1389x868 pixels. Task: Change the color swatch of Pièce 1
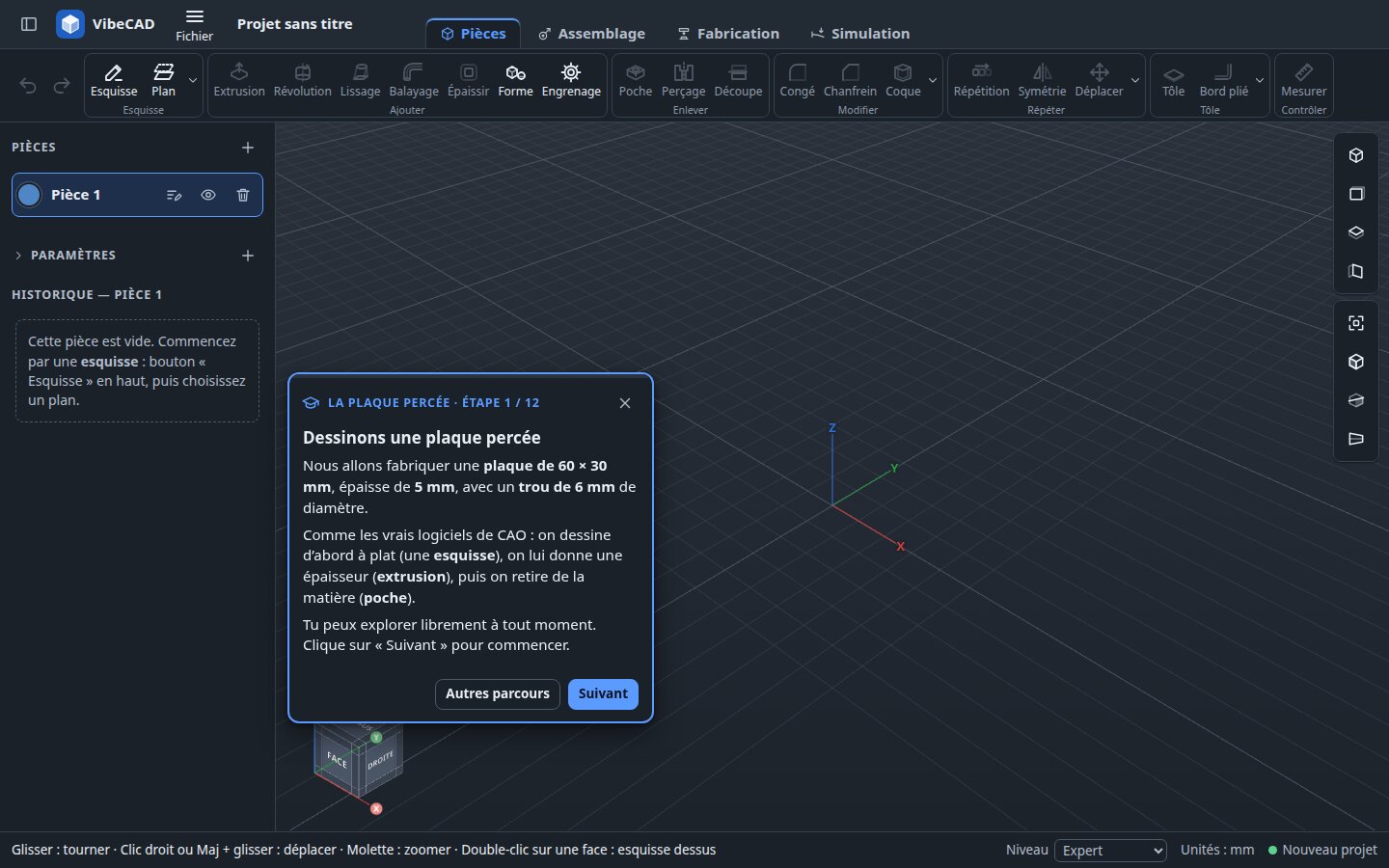tap(30, 195)
